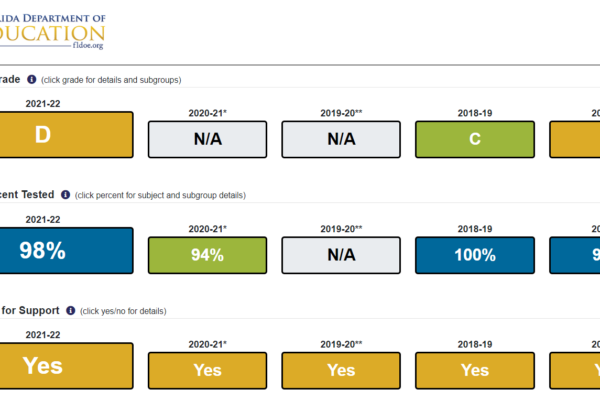Viewport: 600px width, 400px height.
Task: Open 2020-21 support Yes details
Action: coord(207,371)
